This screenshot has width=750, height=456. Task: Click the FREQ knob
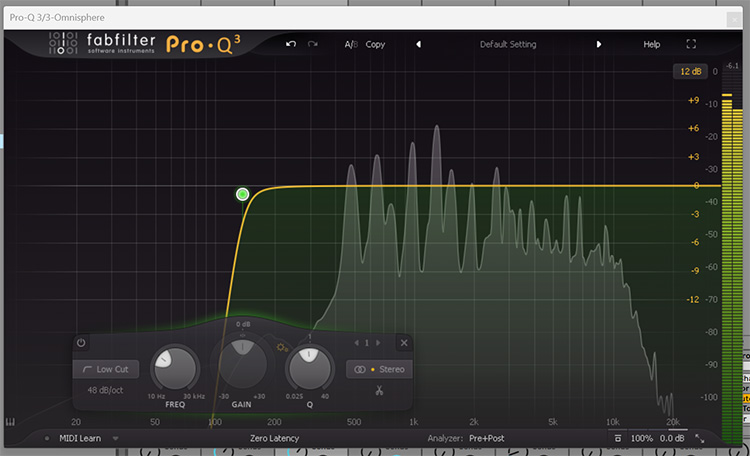point(175,369)
